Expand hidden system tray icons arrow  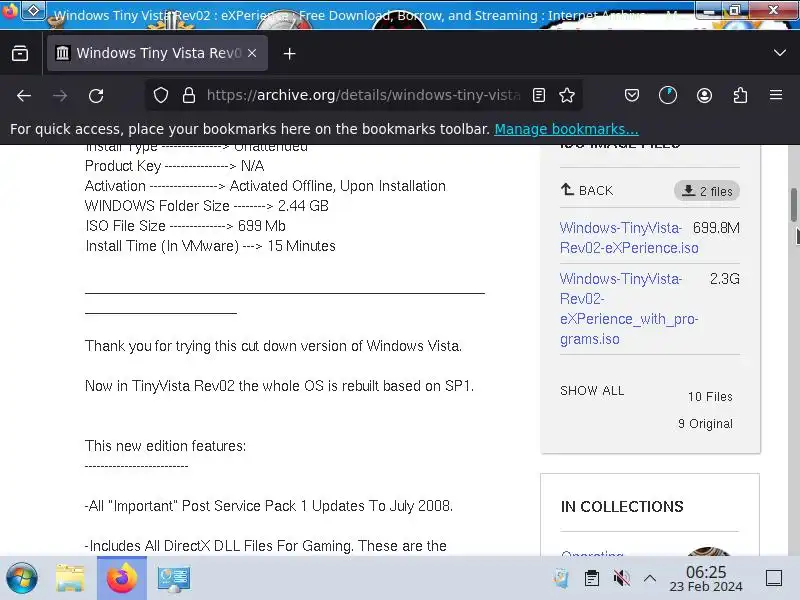pyautogui.click(x=649, y=578)
